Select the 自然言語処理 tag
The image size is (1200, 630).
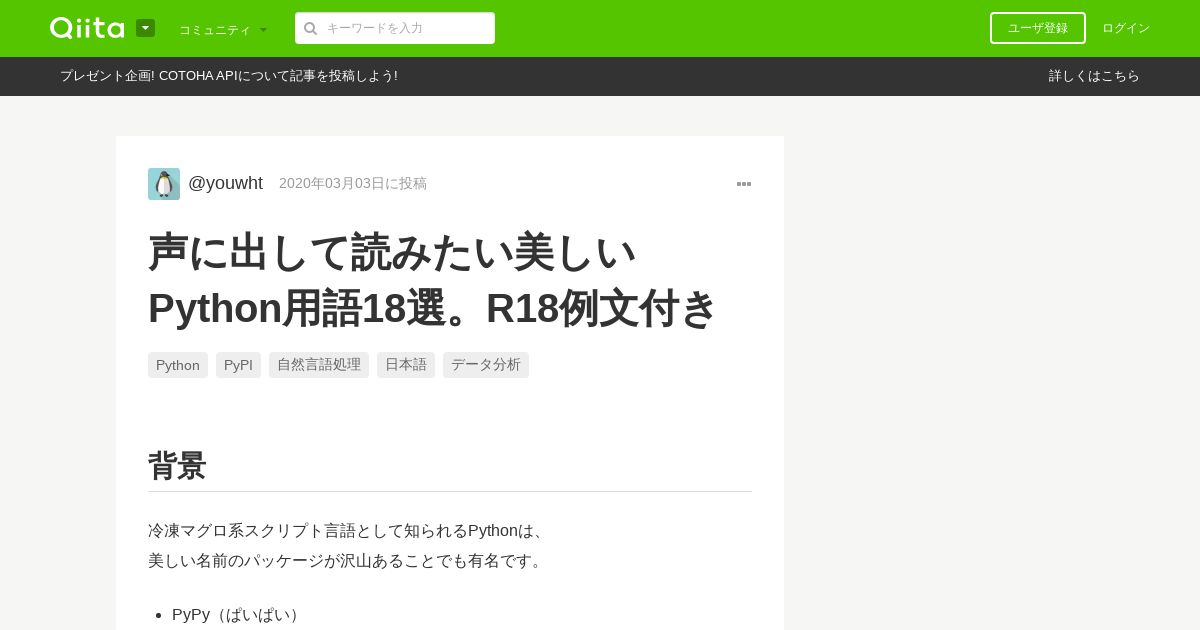point(319,365)
